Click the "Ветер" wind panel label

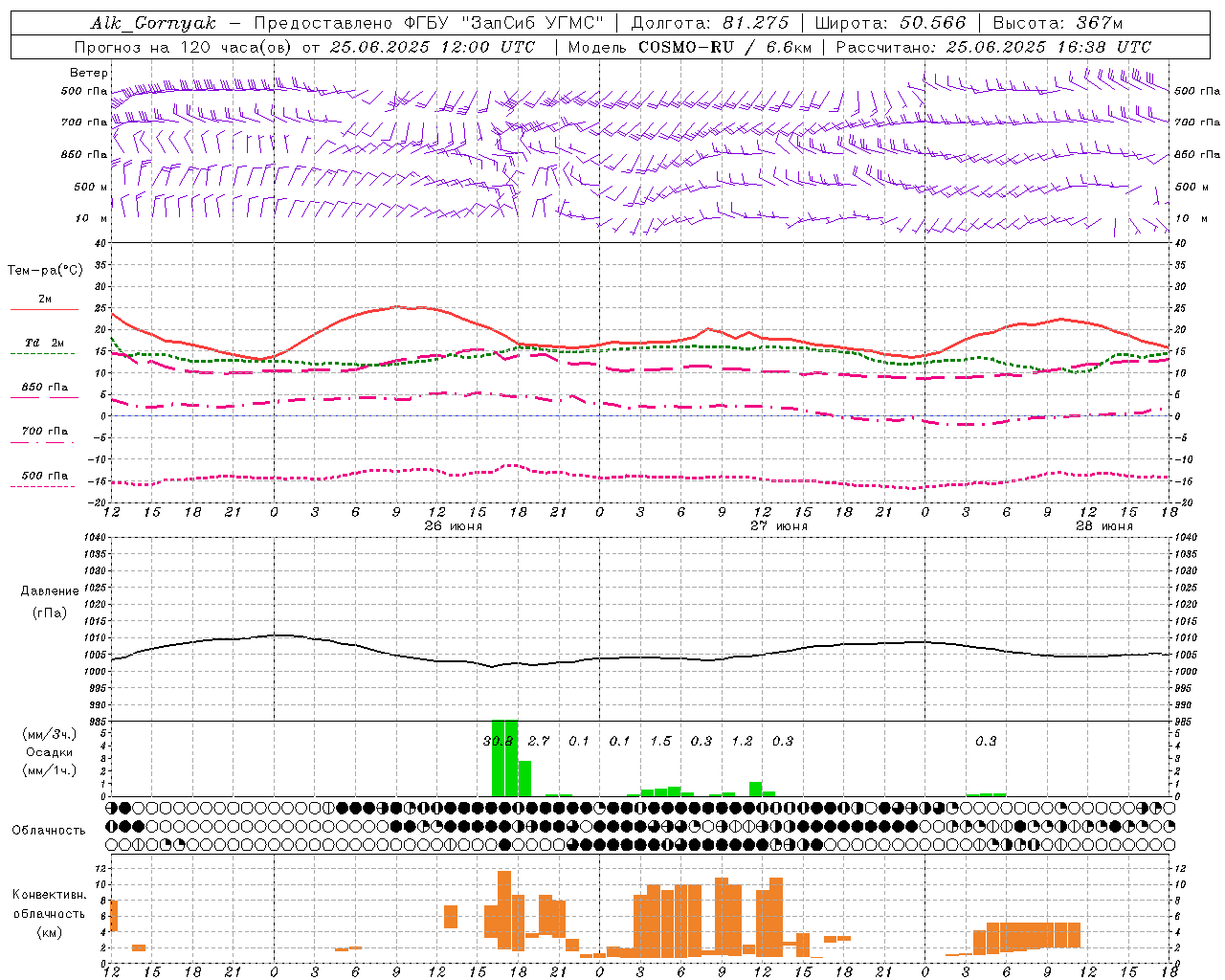(x=89, y=73)
